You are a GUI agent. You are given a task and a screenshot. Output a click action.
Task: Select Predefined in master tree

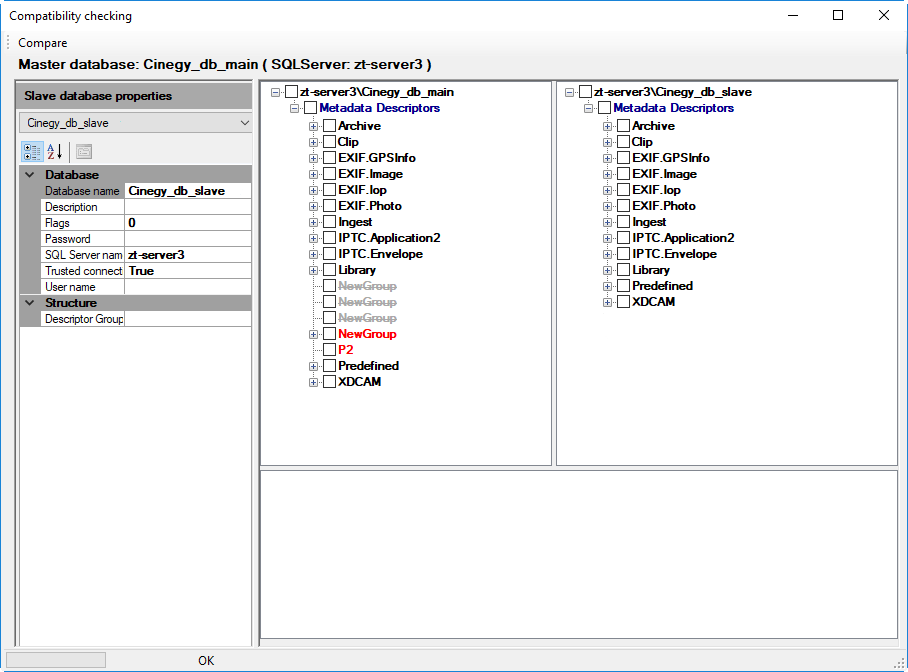click(x=368, y=366)
